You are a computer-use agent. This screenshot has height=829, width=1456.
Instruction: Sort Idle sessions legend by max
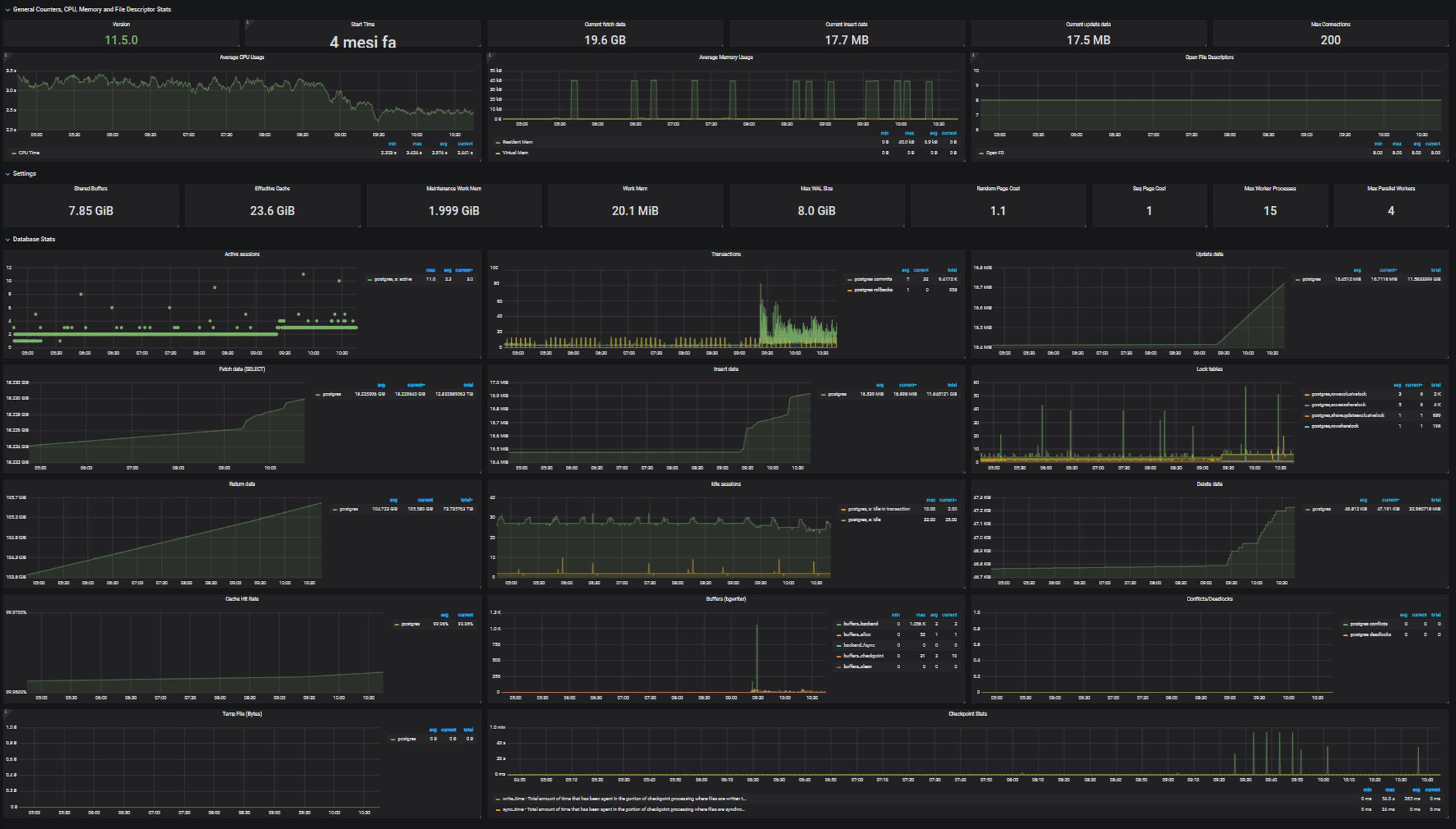click(x=931, y=500)
